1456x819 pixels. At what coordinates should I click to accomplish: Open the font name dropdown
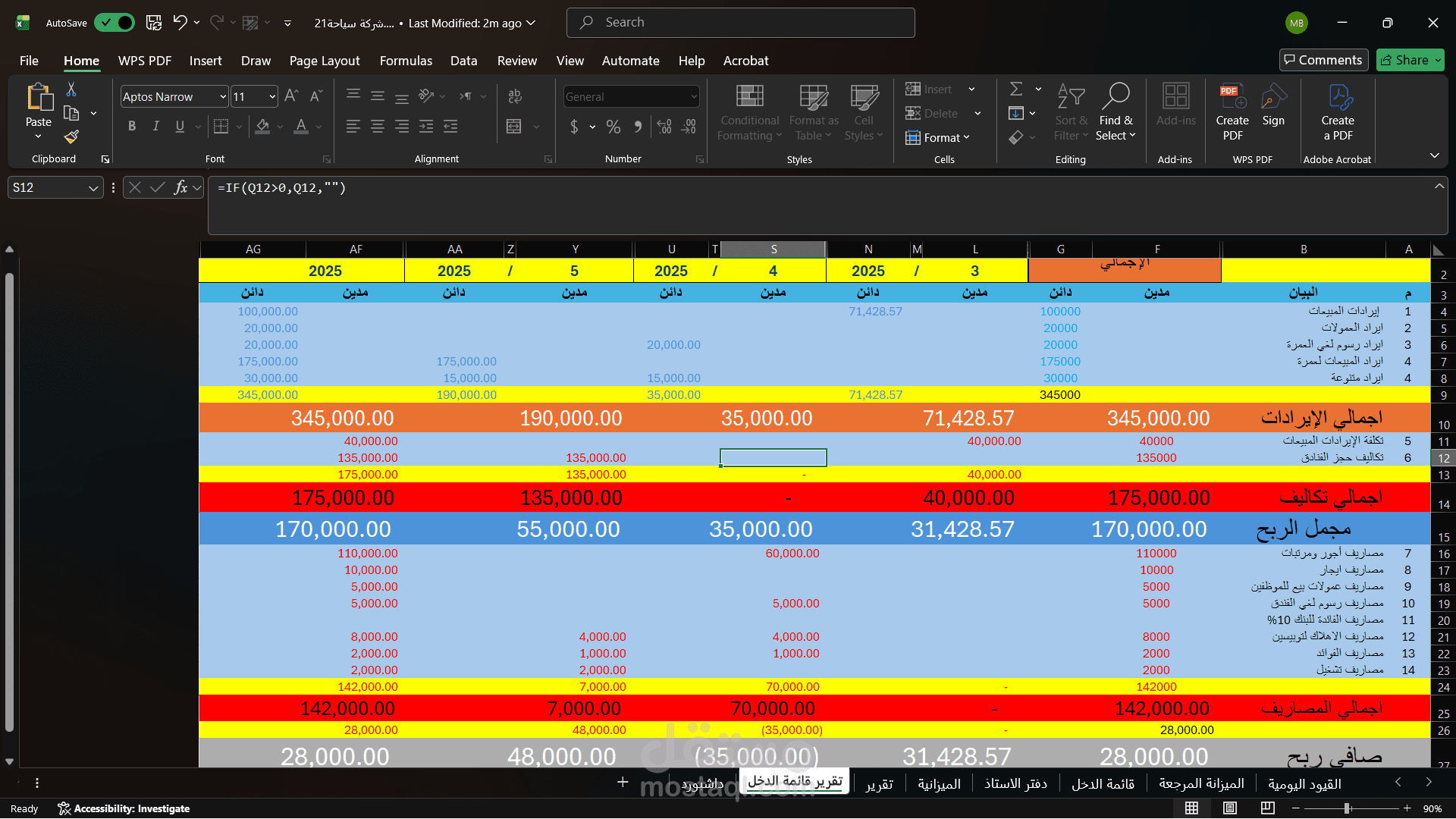click(223, 96)
